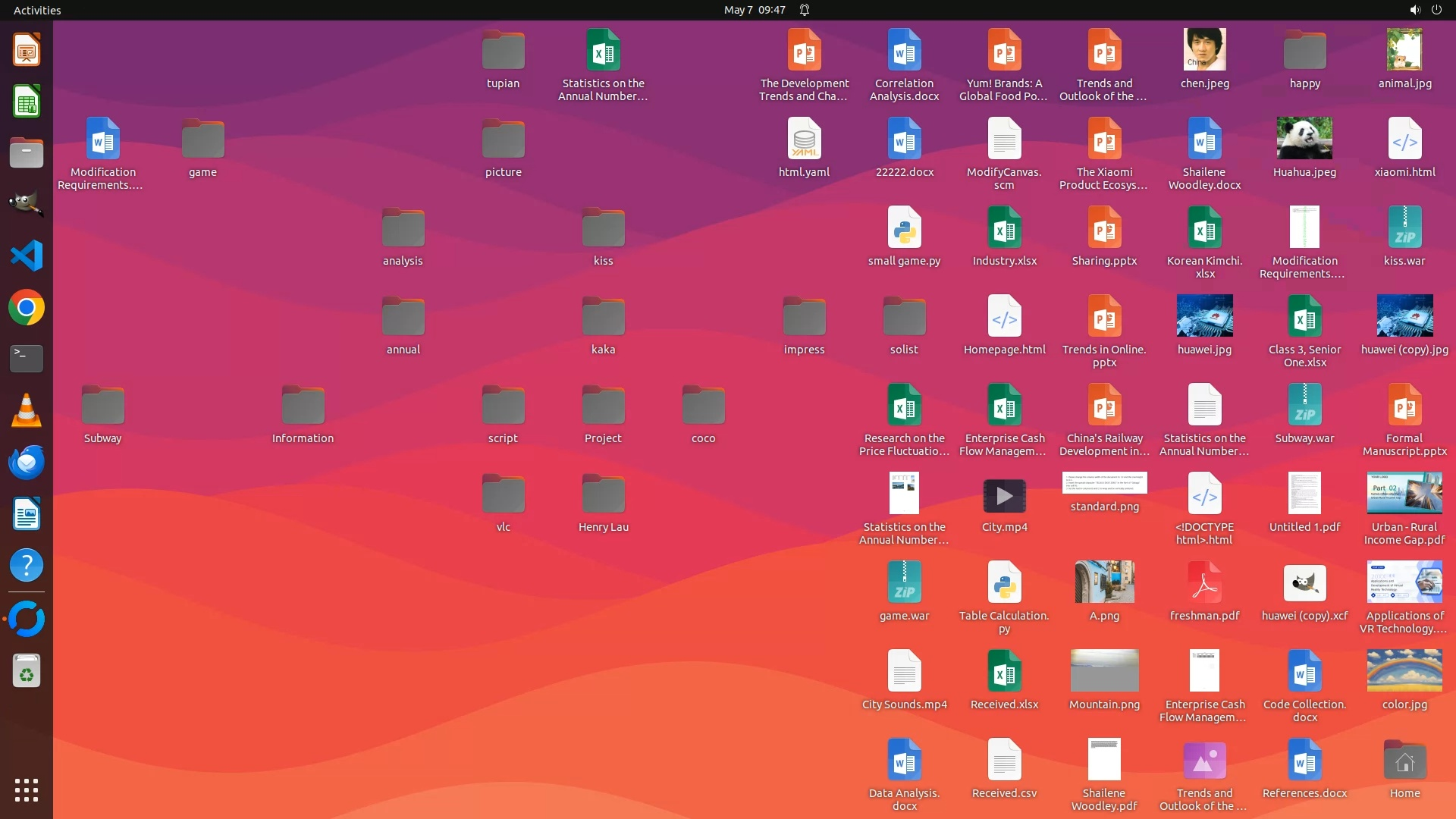The width and height of the screenshot is (1456, 819).
Task: Open the date and time menu
Action: click(754, 10)
